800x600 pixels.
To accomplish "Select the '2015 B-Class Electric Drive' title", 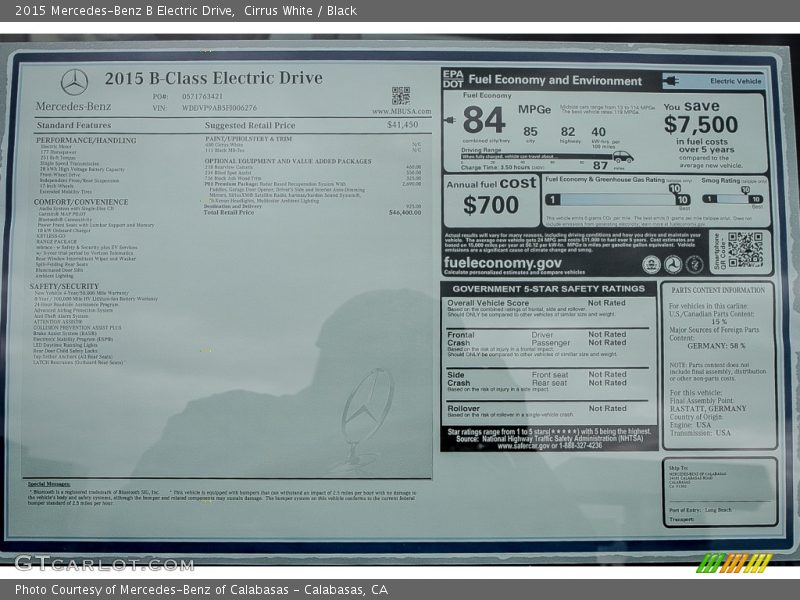I will (x=213, y=78).
